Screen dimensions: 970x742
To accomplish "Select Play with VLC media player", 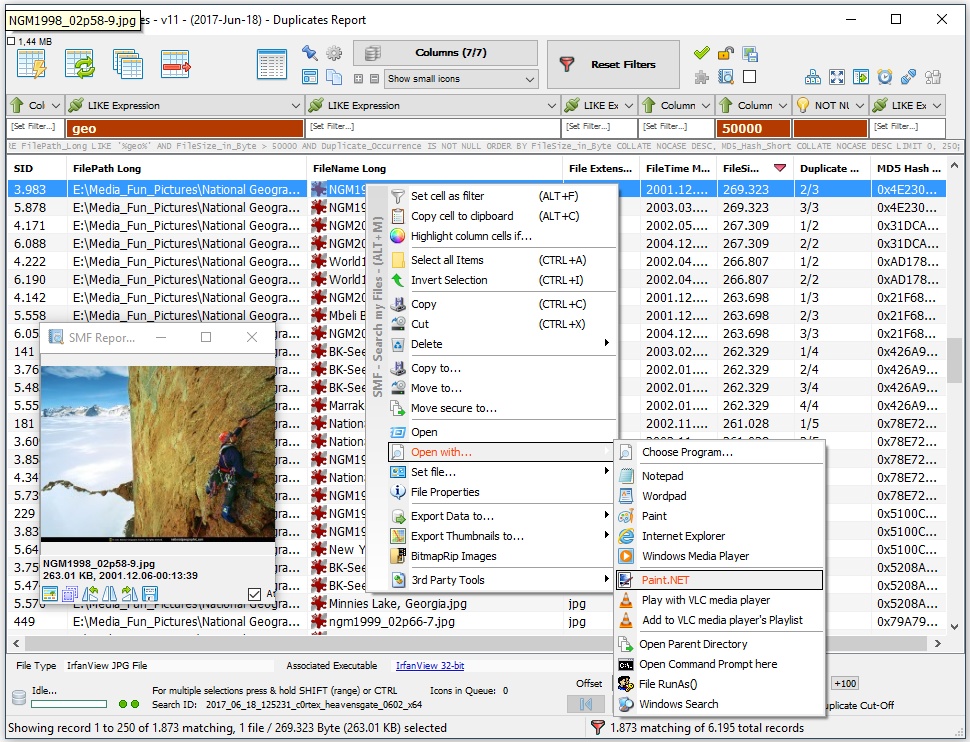I will [x=719, y=600].
